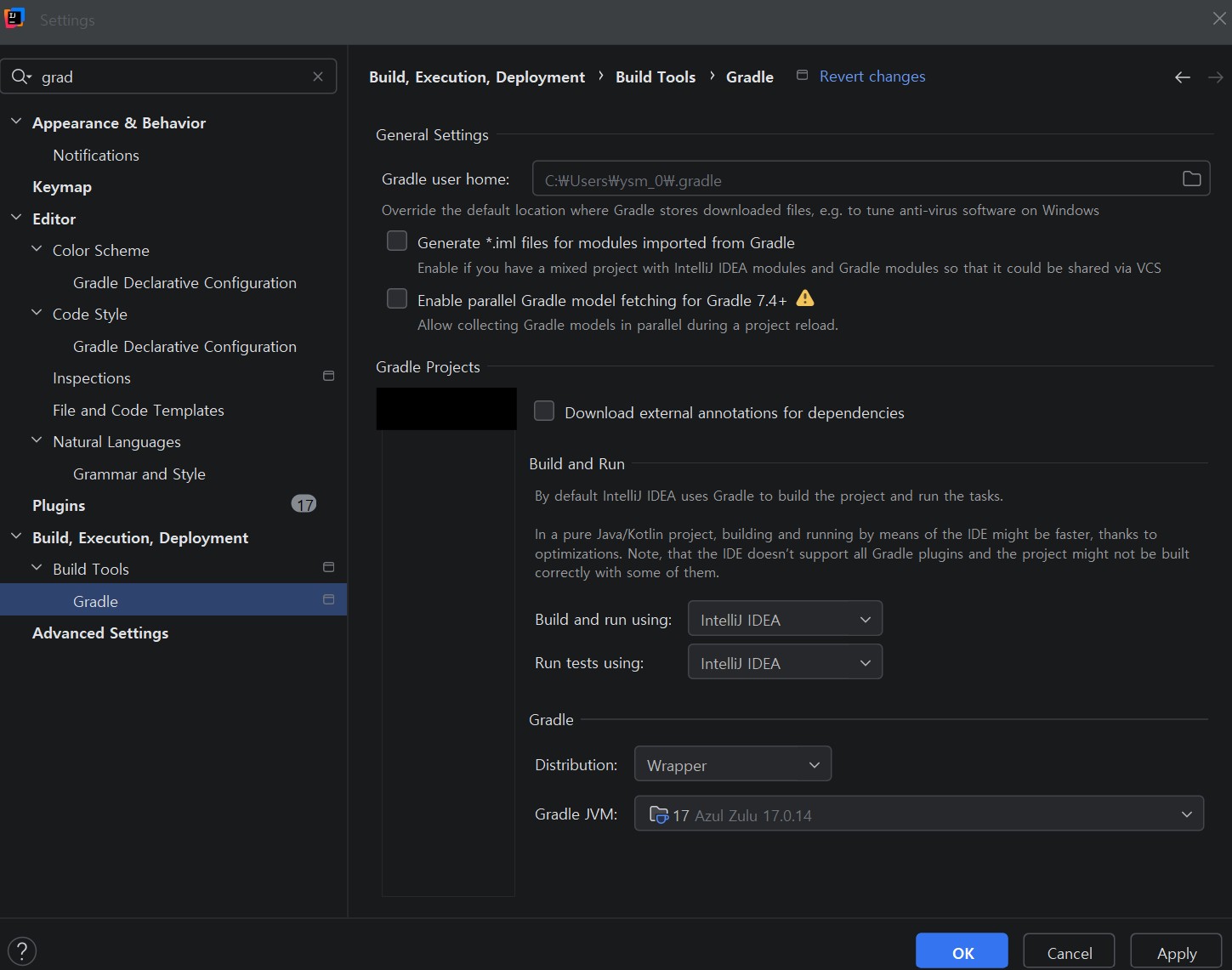Click project-level icon on Gradle row
The image size is (1232, 970).
[x=329, y=599]
